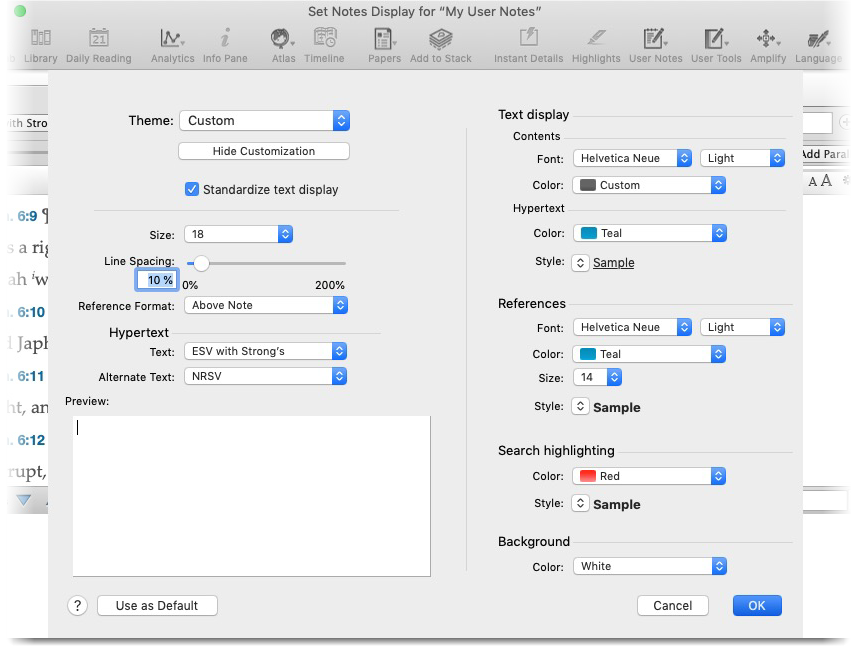Click the Use as Default button
Image resolution: width=858 pixels, height=652 pixels.
[157, 605]
